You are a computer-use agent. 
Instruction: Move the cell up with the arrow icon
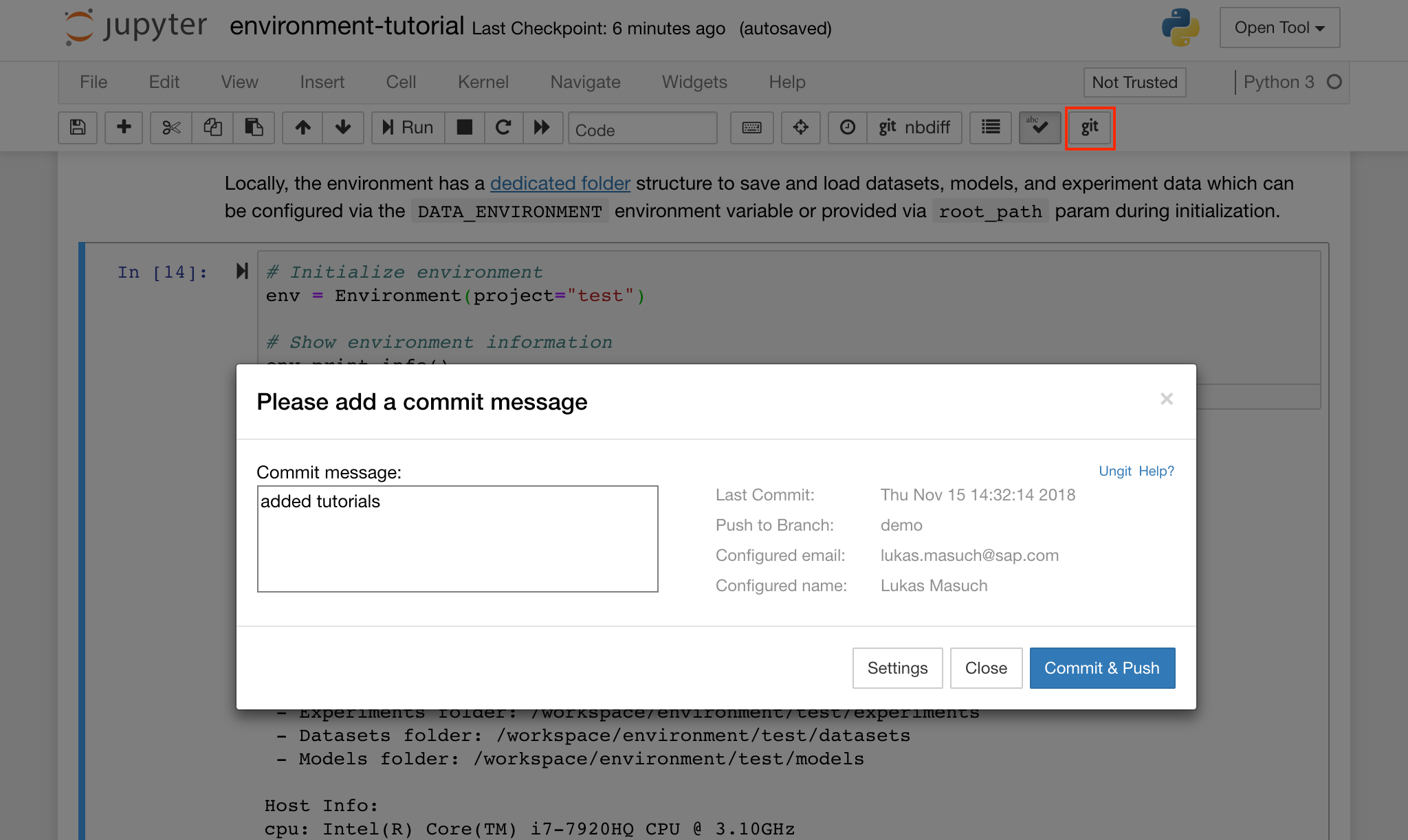[302, 127]
